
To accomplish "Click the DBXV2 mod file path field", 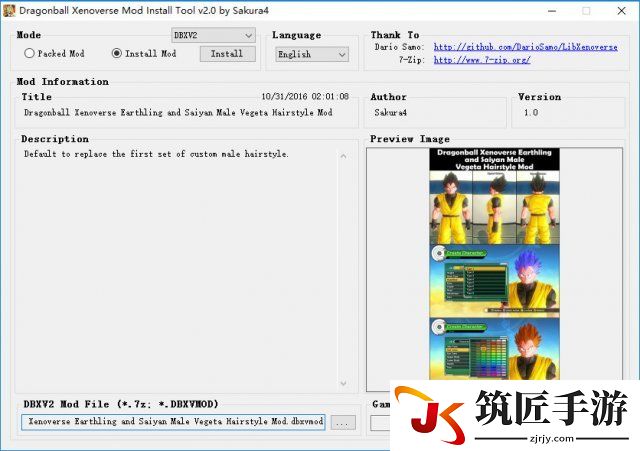I will pyautogui.click(x=173, y=422).
